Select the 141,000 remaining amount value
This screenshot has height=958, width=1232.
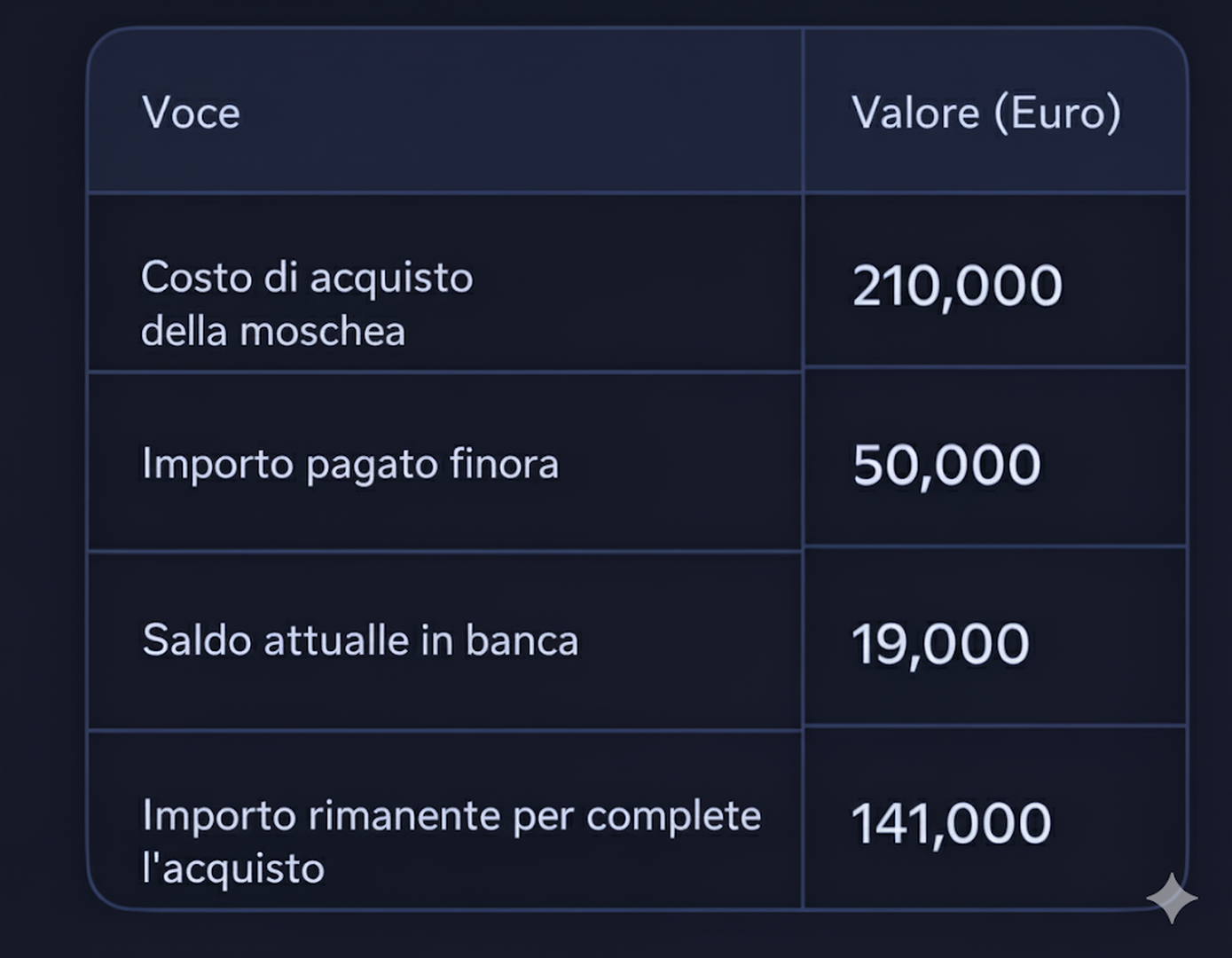point(951,823)
